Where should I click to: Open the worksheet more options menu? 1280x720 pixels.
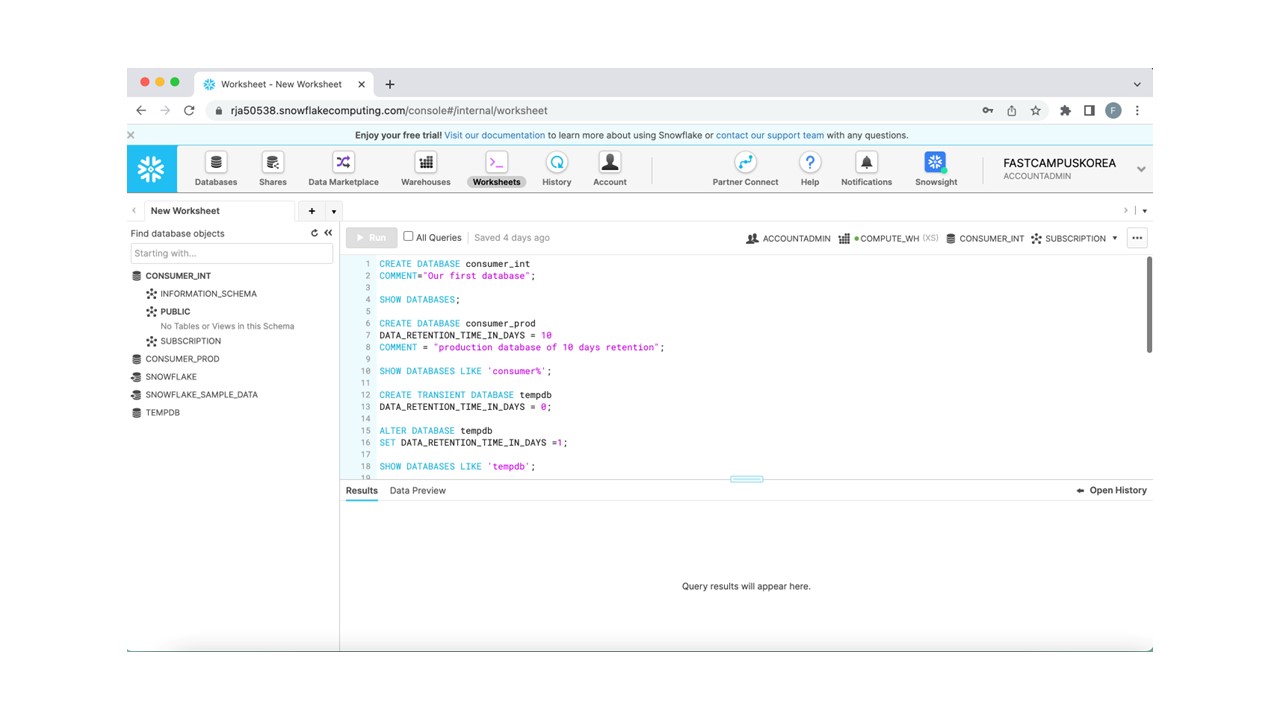pos(1136,238)
